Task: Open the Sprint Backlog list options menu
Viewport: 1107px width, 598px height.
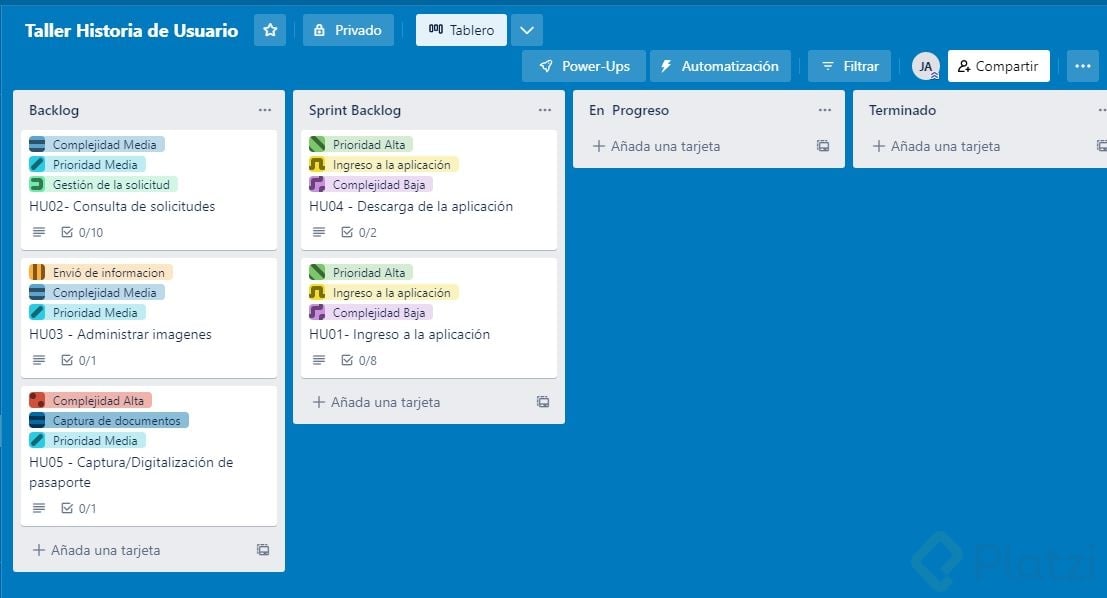Action: pos(544,110)
